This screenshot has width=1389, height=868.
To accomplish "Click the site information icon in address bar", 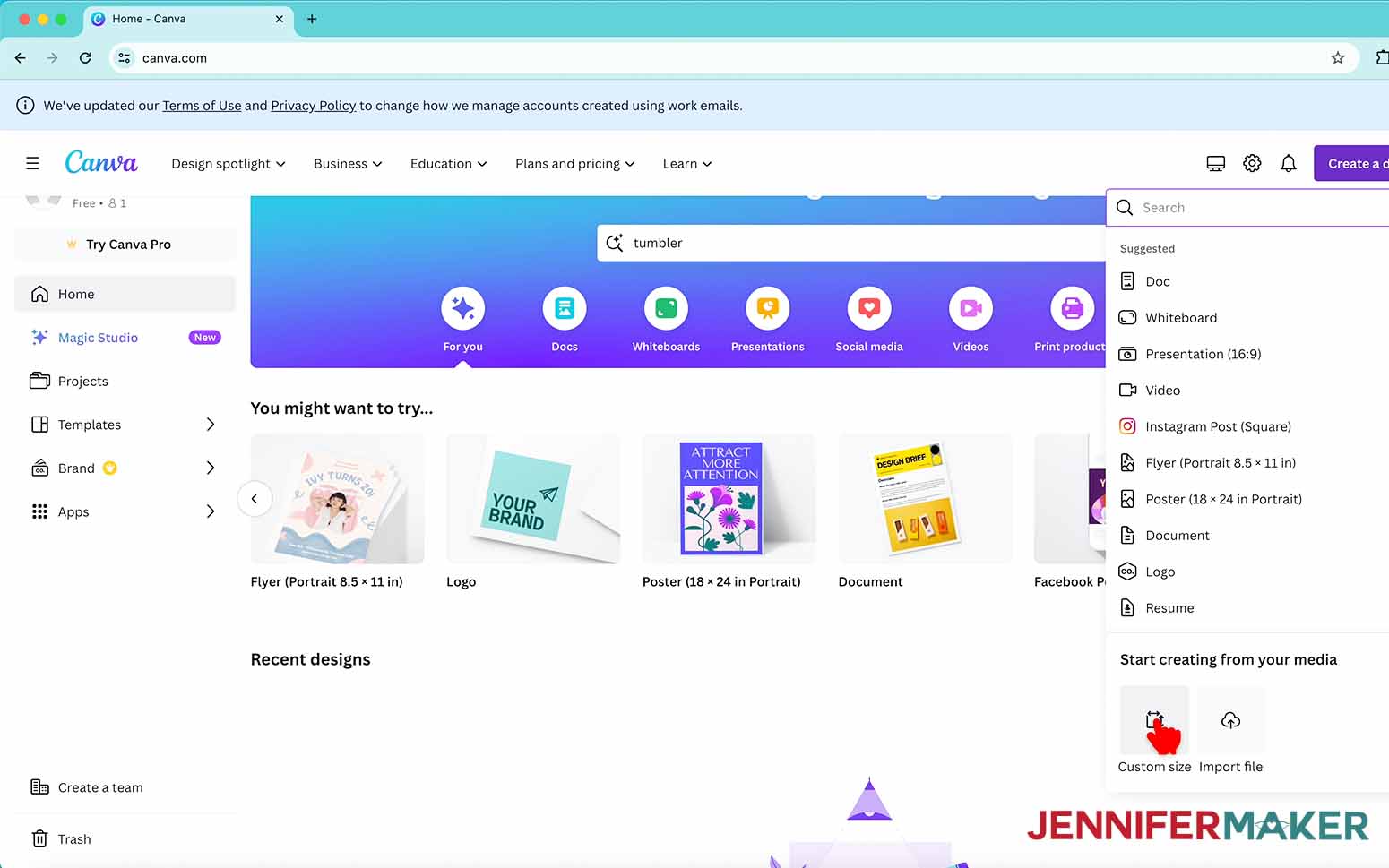I will click(x=125, y=57).
